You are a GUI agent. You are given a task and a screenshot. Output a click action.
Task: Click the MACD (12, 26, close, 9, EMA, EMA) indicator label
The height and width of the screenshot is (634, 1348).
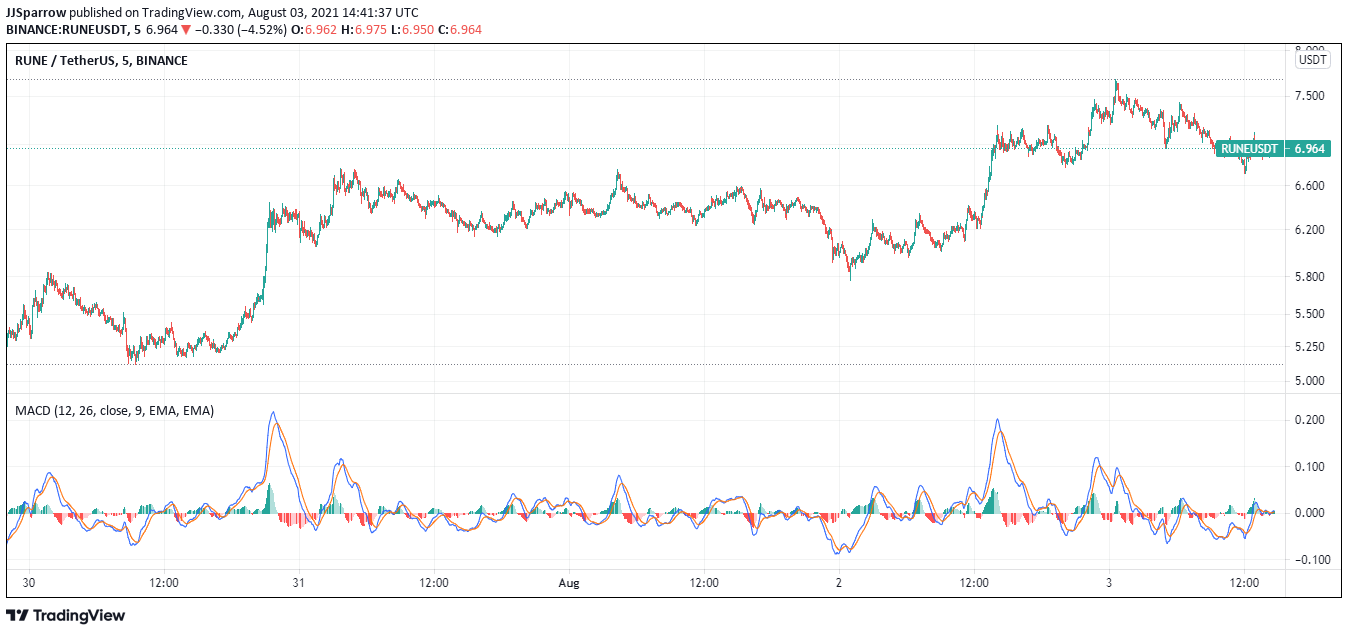(114, 410)
